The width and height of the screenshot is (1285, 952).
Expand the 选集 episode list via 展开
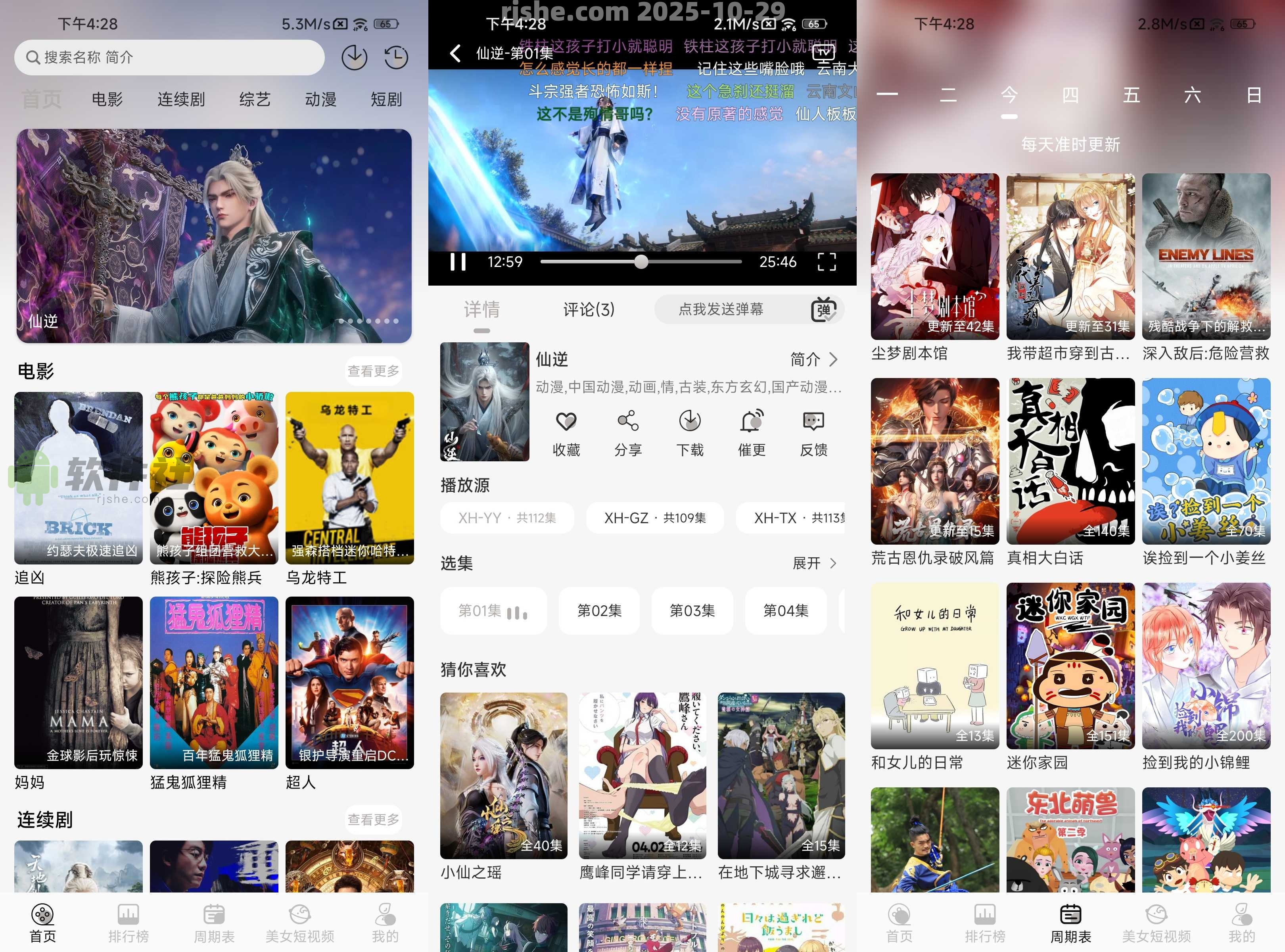[x=814, y=563]
